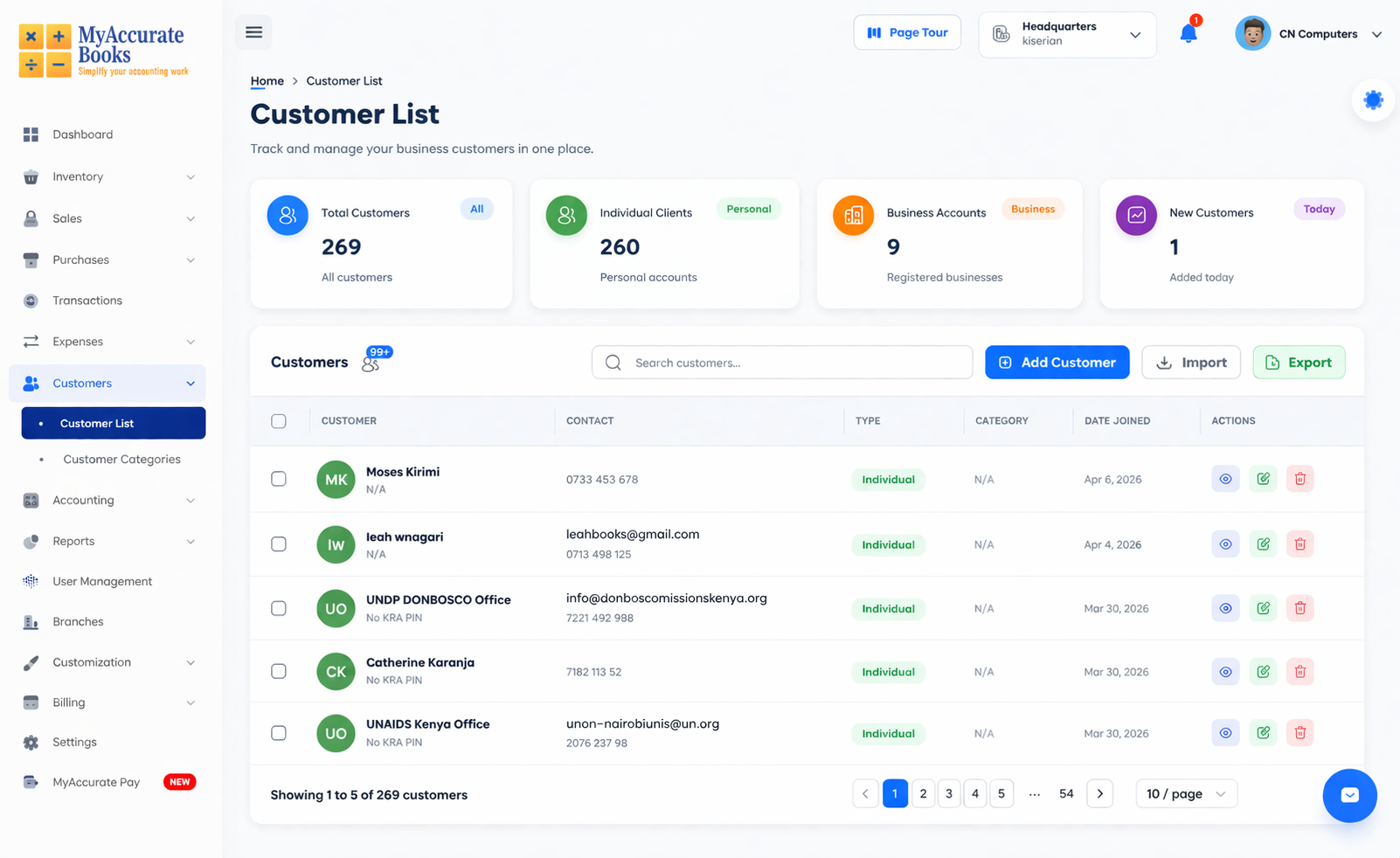The width and height of the screenshot is (1400, 858).
Task: Edit leah wnagari customer record
Action: [x=1263, y=543]
